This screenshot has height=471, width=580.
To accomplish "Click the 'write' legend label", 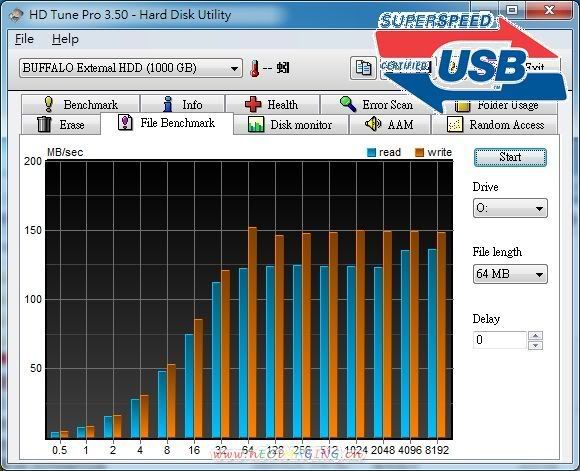I will 439,152.
